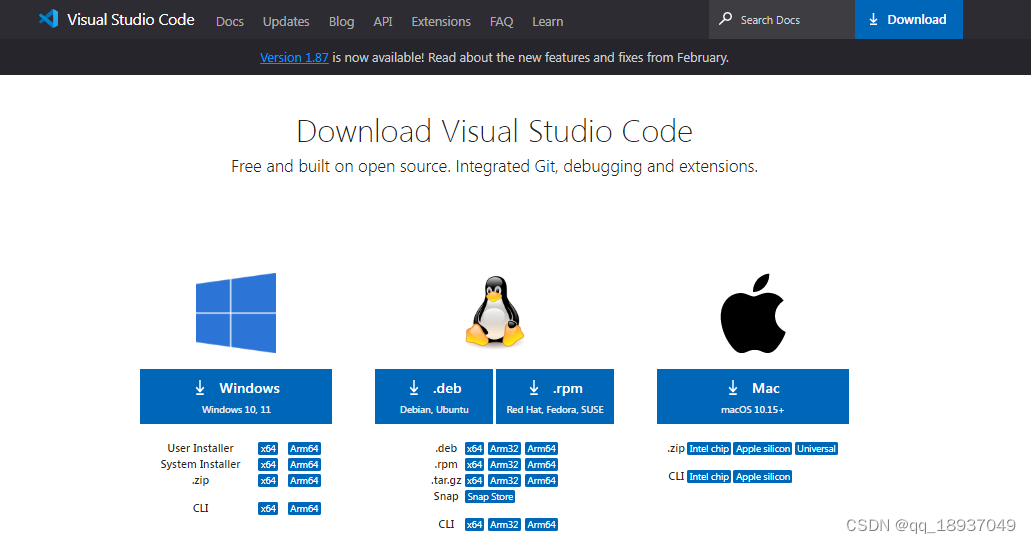Click the blue Download button in header
The image size is (1031, 543).
point(909,20)
